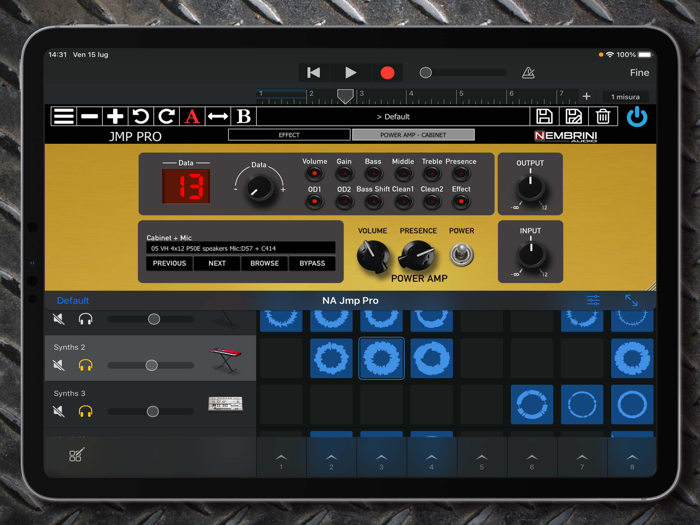700x525 pixels.
Task: Tap Fine to finish
Action: tap(639, 73)
